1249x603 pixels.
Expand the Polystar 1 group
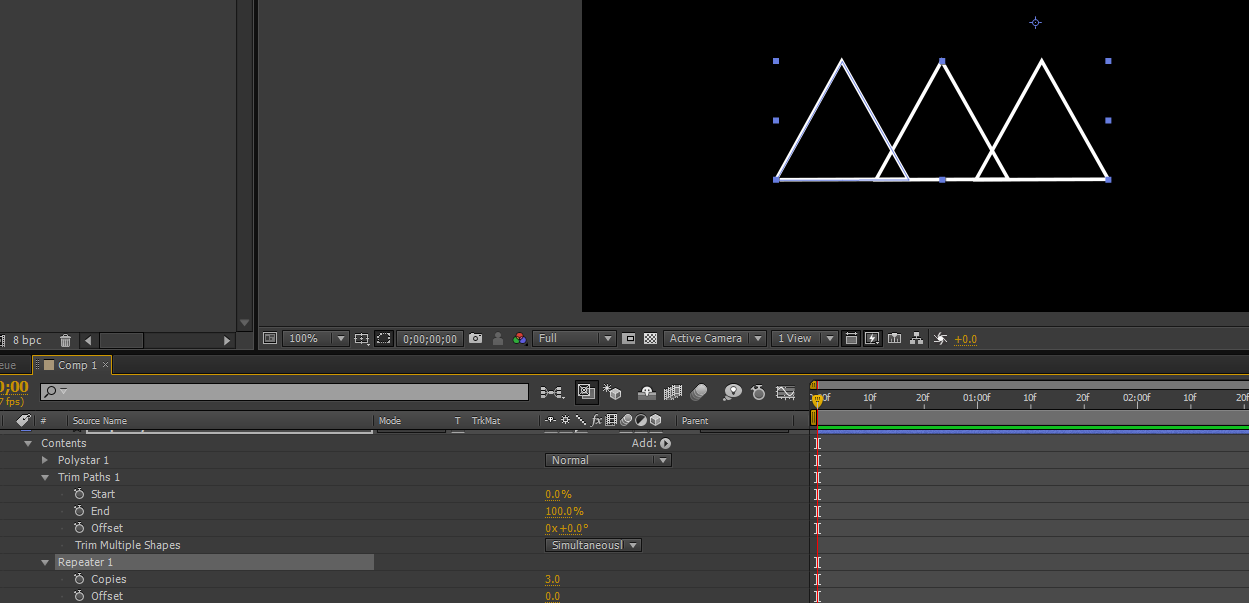pos(45,460)
